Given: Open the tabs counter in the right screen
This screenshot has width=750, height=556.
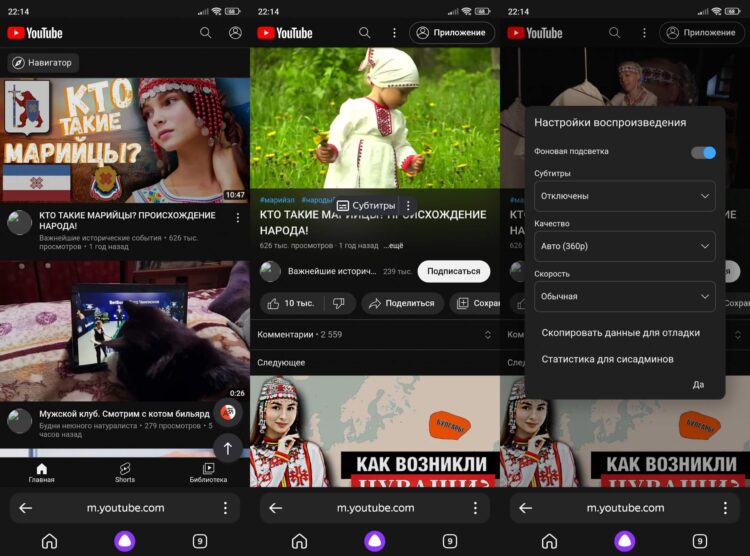Looking at the screenshot, I should (700, 541).
